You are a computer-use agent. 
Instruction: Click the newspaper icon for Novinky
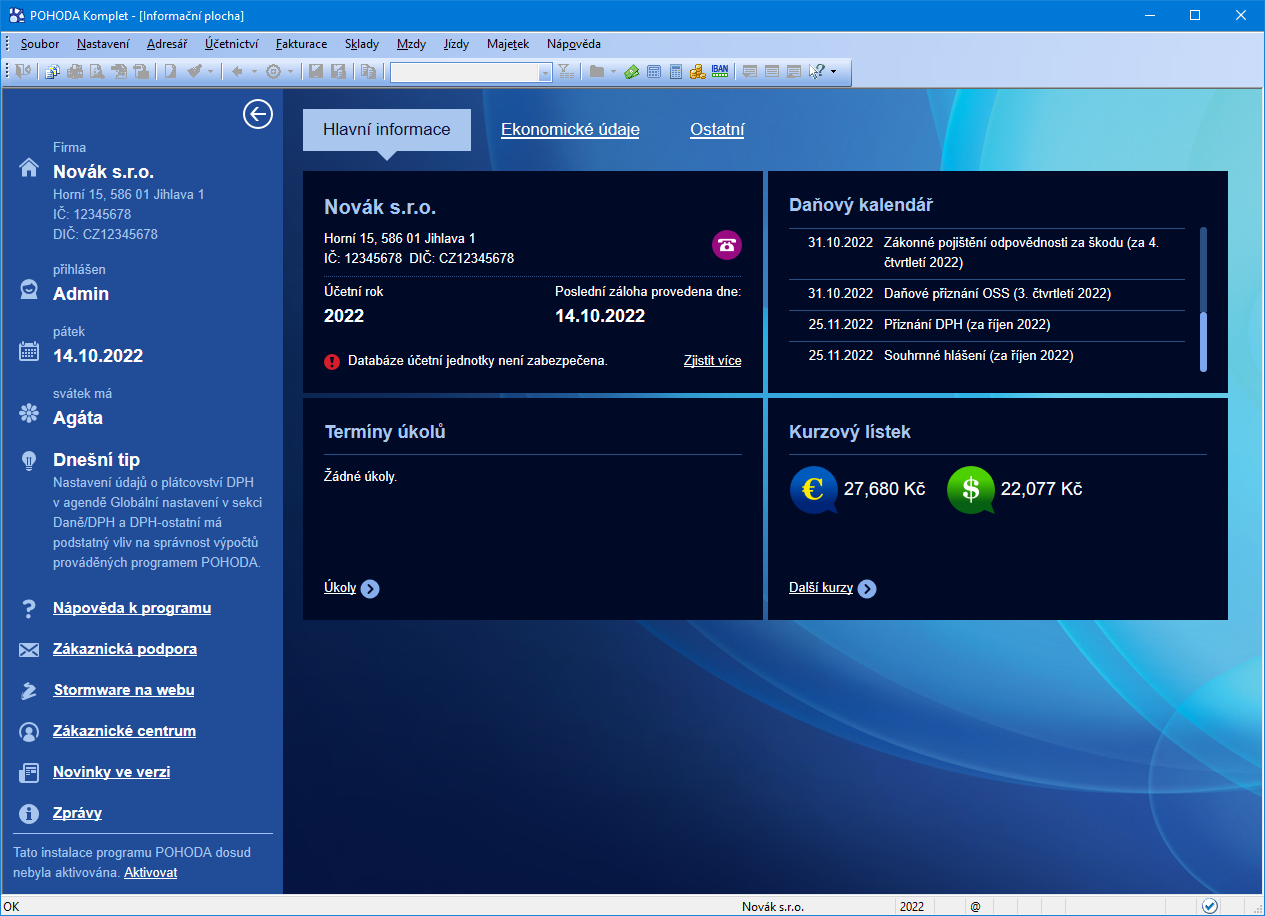click(29, 773)
